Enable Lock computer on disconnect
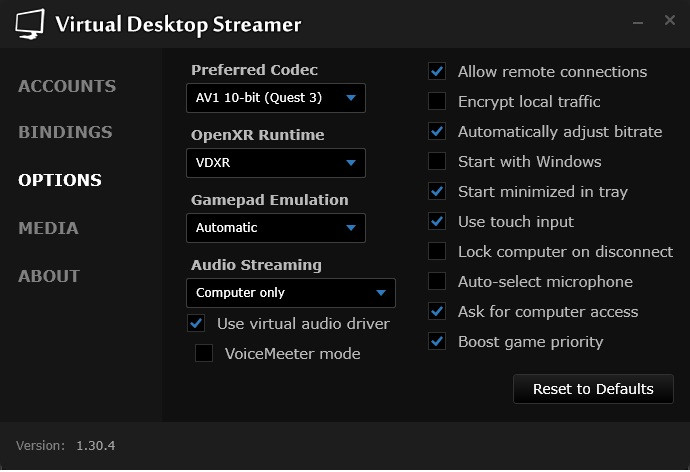 [437, 251]
